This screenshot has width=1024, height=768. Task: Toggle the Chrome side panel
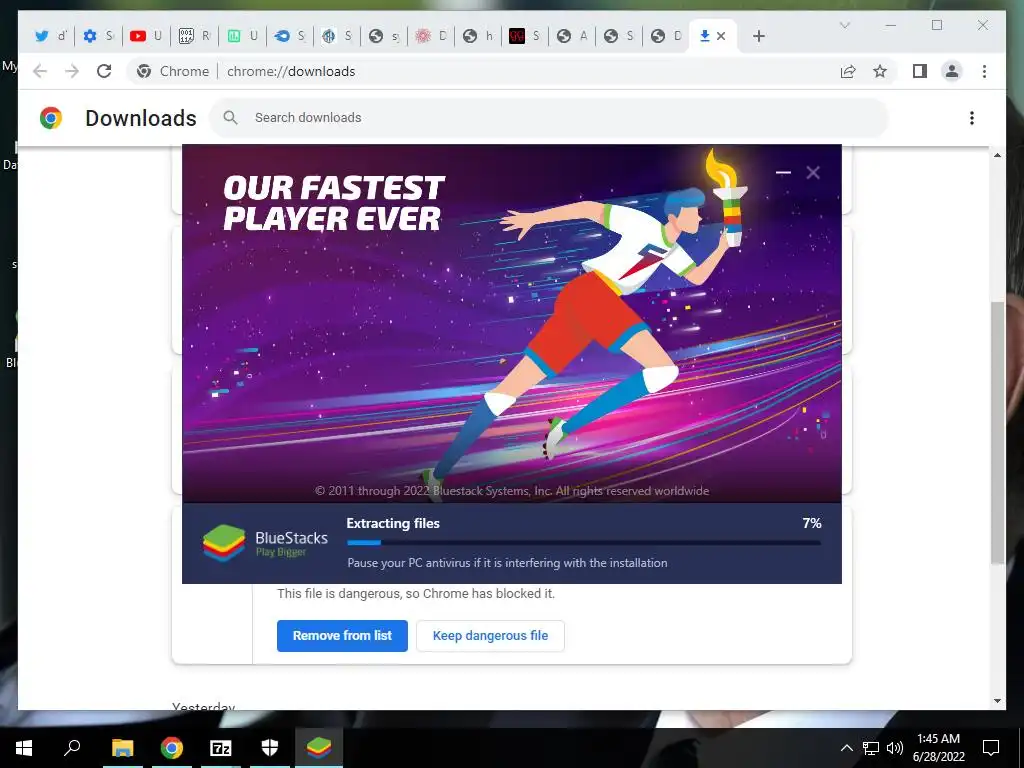[920, 71]
